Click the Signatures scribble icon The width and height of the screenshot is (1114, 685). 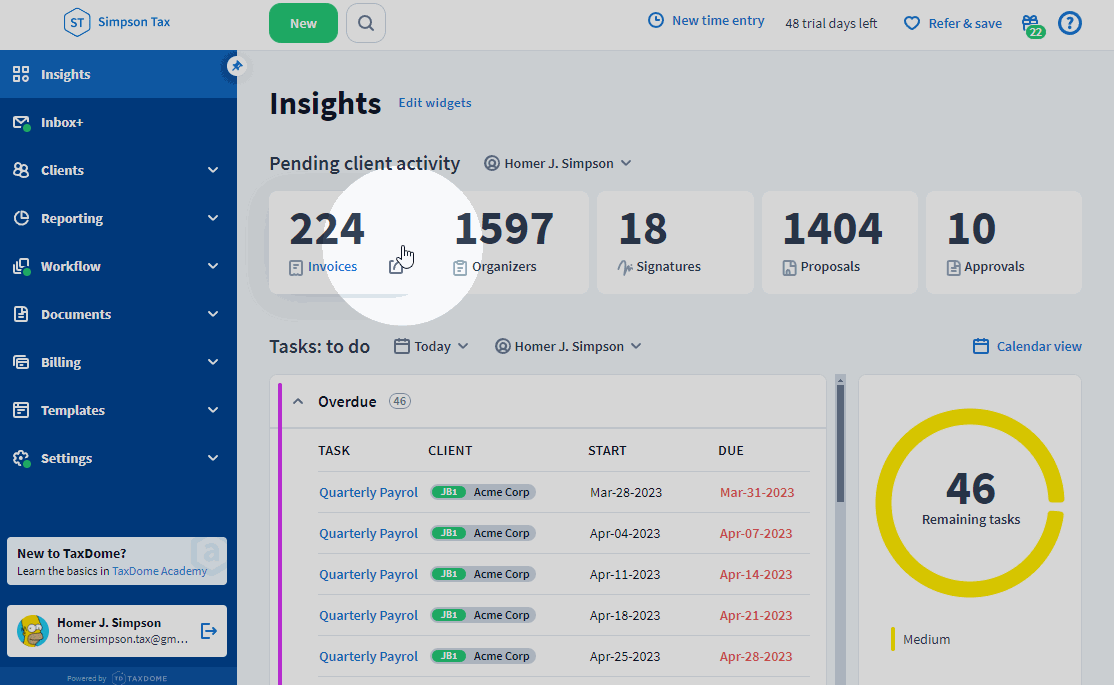[x=625, y=267]
